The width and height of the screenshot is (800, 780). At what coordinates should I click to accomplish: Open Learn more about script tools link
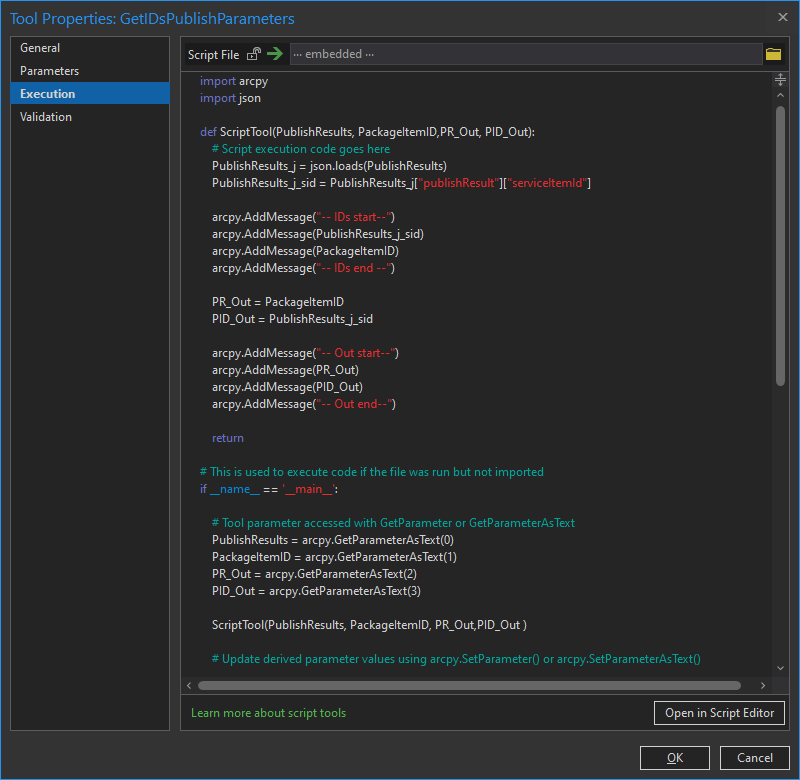[268, 713]
